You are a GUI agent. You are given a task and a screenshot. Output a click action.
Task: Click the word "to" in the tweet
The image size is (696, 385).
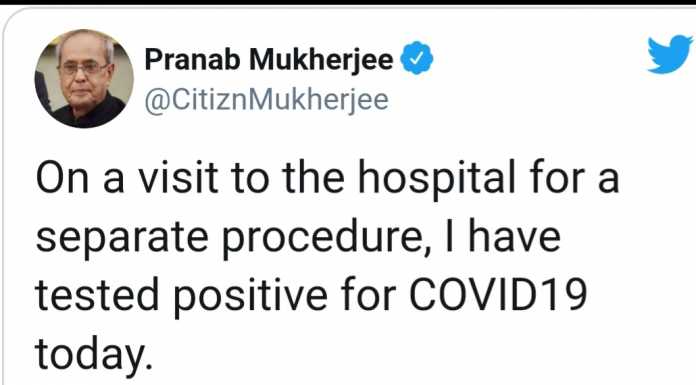(250, 179)
